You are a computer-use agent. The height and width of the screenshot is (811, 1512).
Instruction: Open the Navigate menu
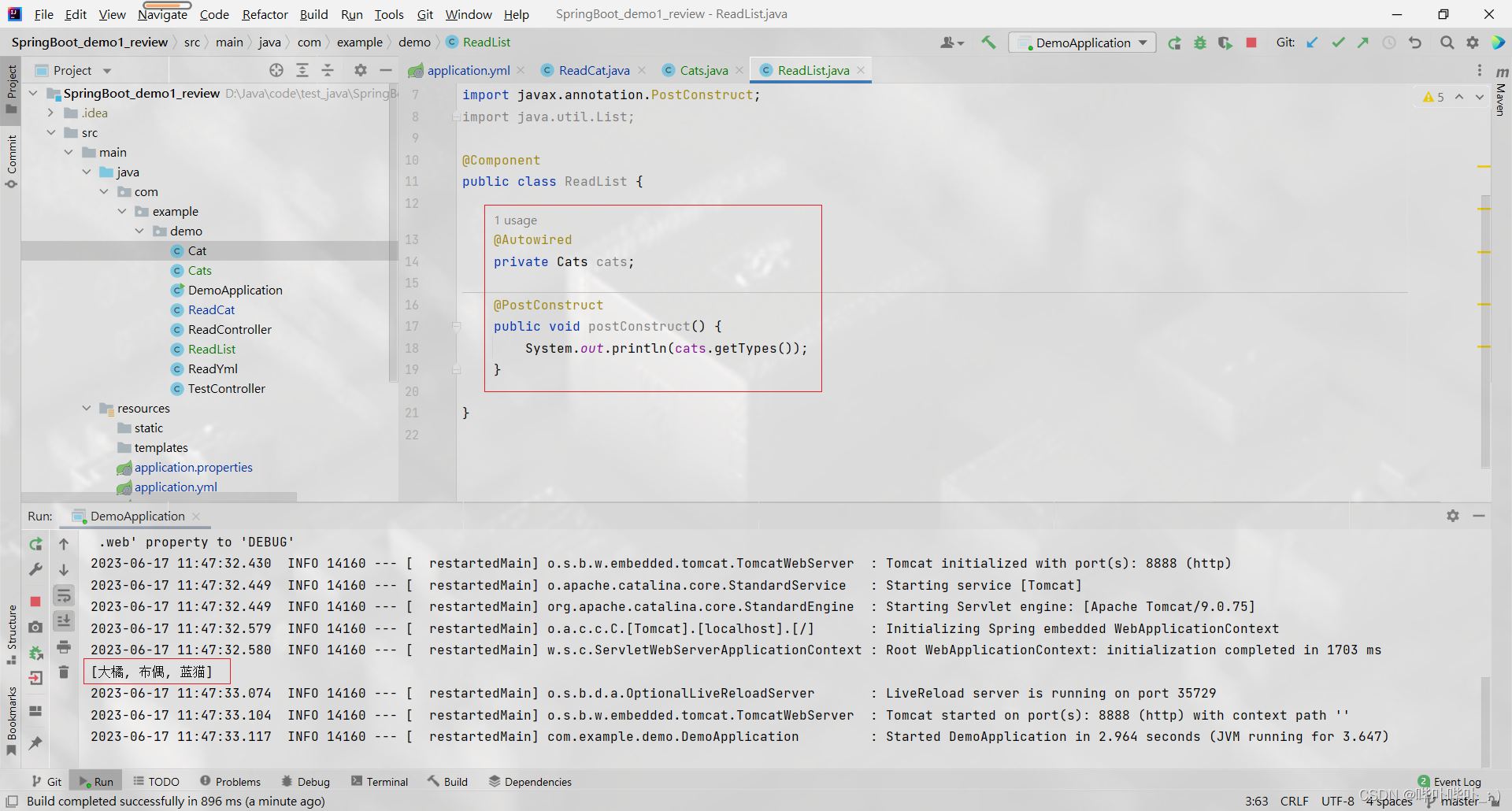click(x=162, y=14)
